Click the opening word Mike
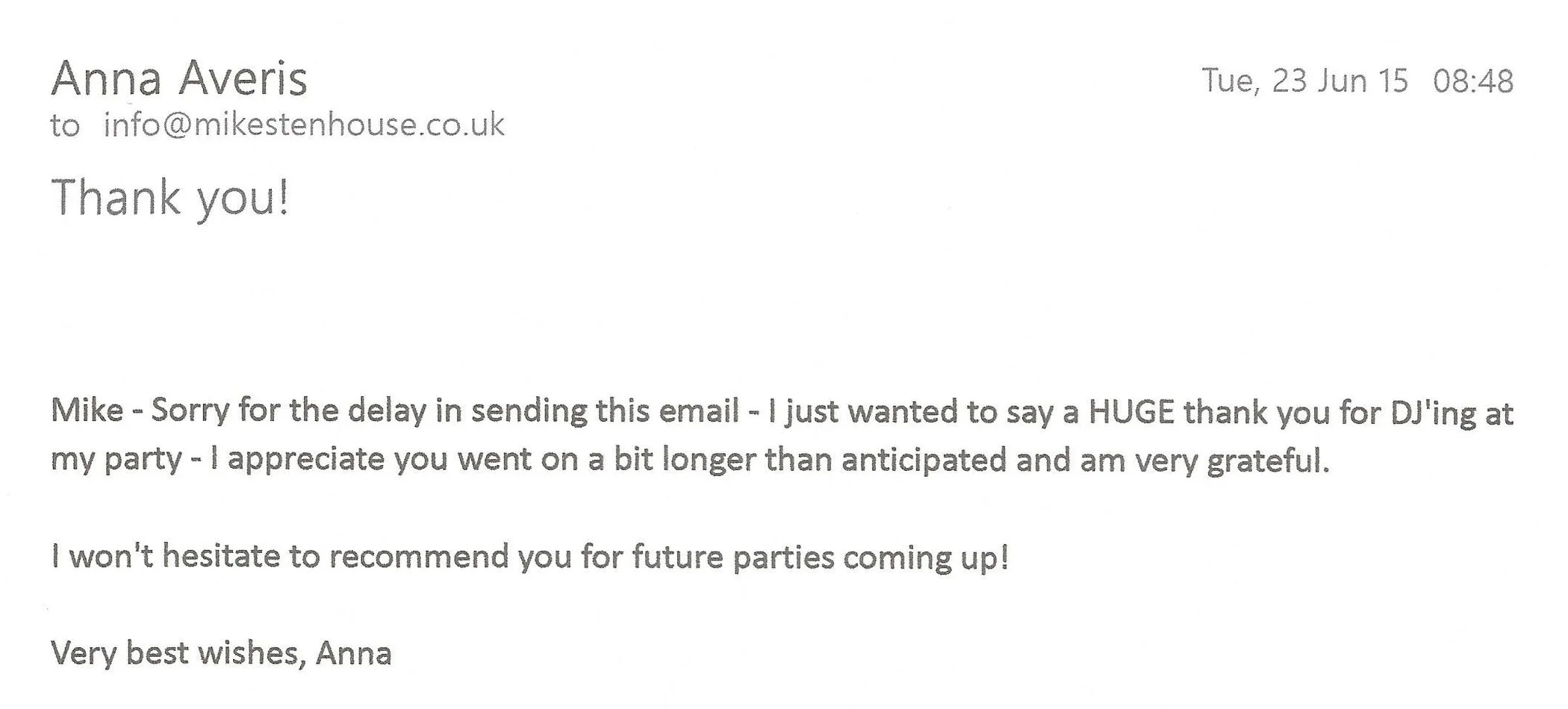Screen dimensions: 1568x709 87,410
